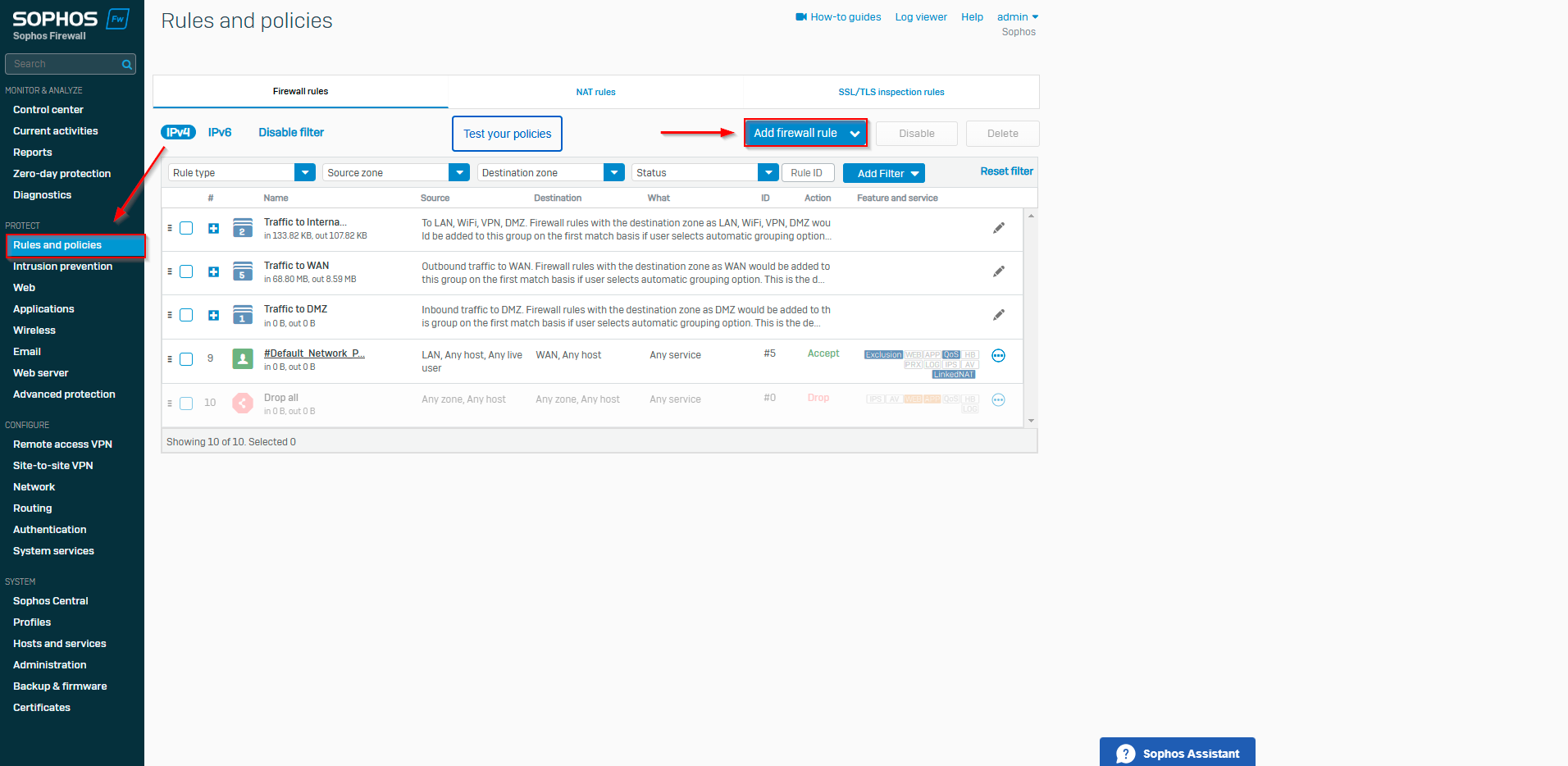Switch to Firewall rules tab
The height and width of the screenshot is (766, 1568).
300,91
